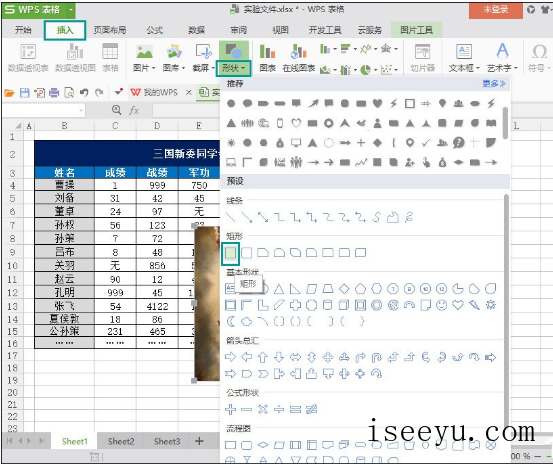
Task: Choose the pentagon basic shape
Action: click(360, 289)
